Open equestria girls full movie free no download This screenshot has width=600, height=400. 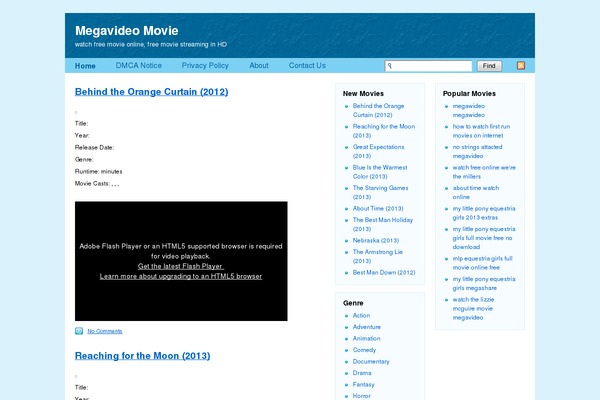click(484, 238)
